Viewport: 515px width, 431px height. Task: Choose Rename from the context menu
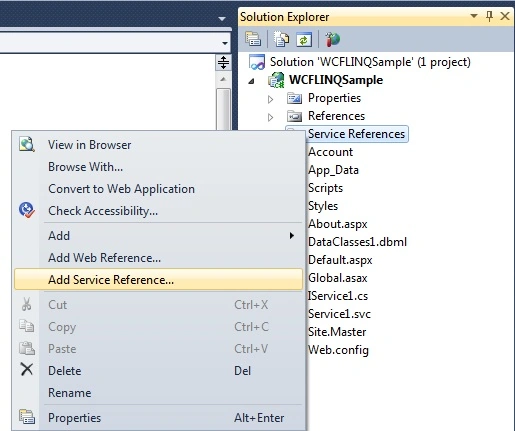tap(158, 393)
